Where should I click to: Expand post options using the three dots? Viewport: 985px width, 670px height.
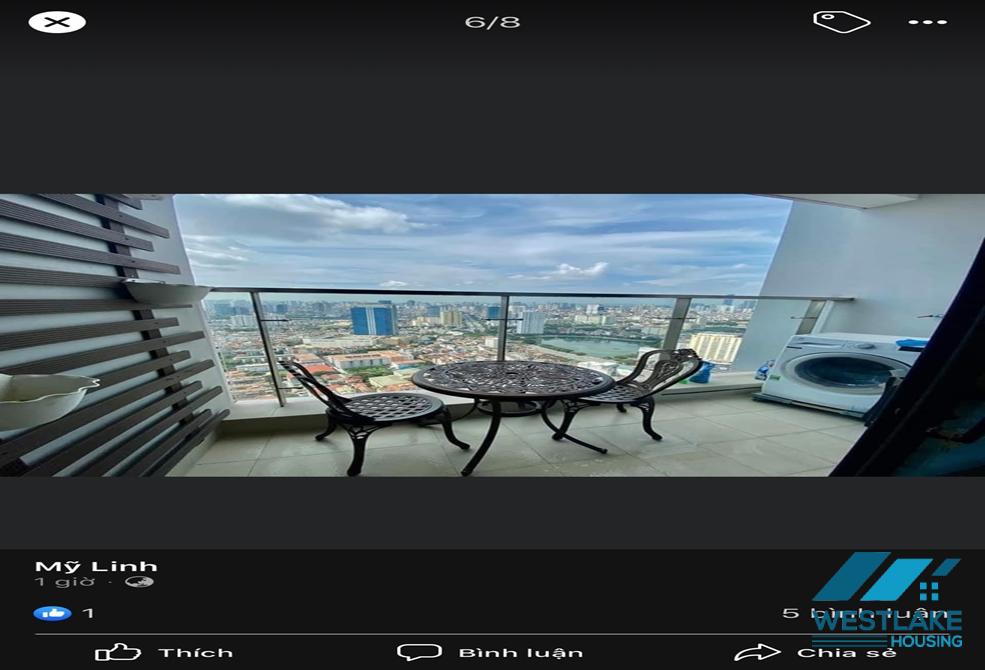click(930, 19)
